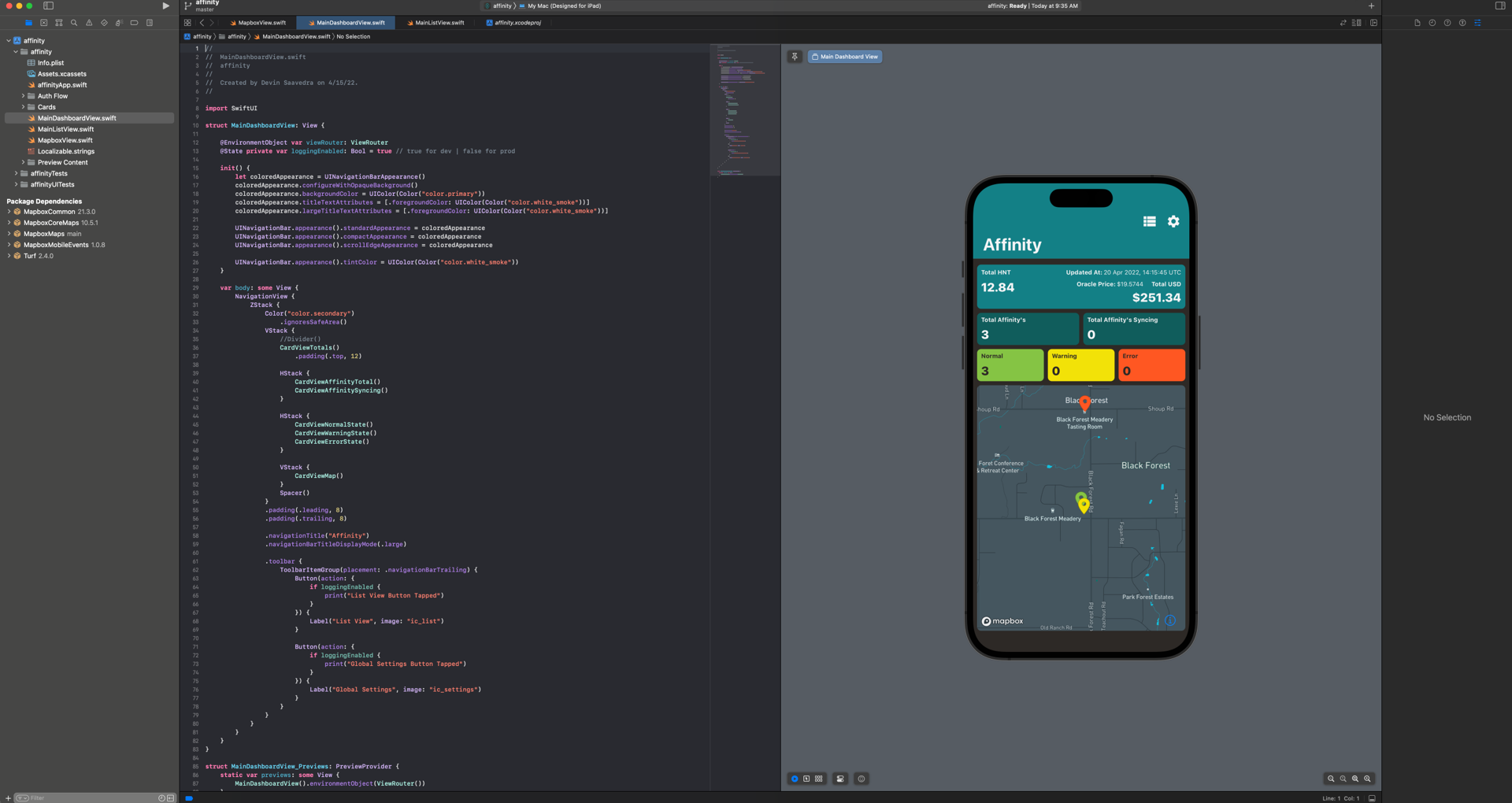Go back in editor history
Screen dimensions: 1512x803
[202, 23]
